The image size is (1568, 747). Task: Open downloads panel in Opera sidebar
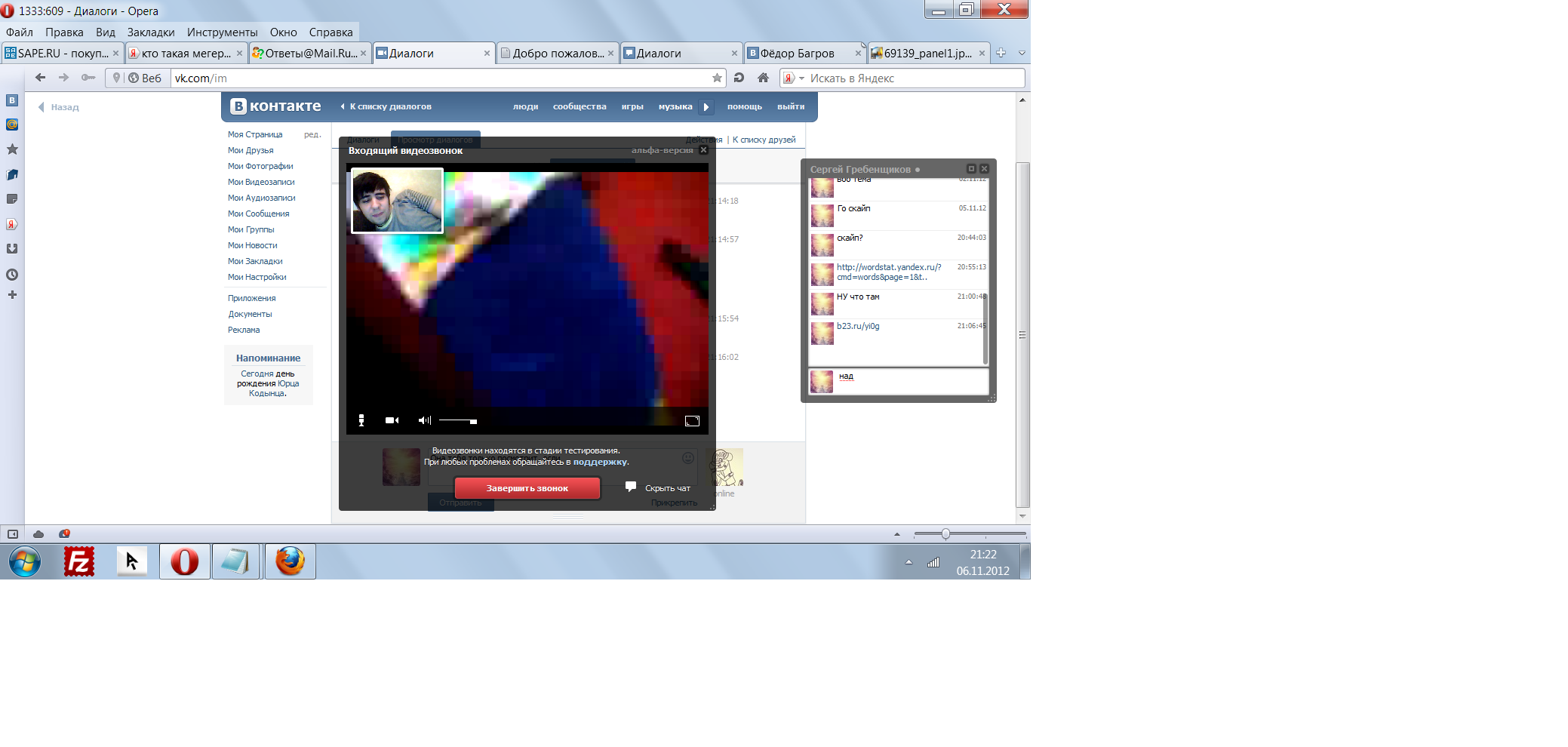coord(12,249)
